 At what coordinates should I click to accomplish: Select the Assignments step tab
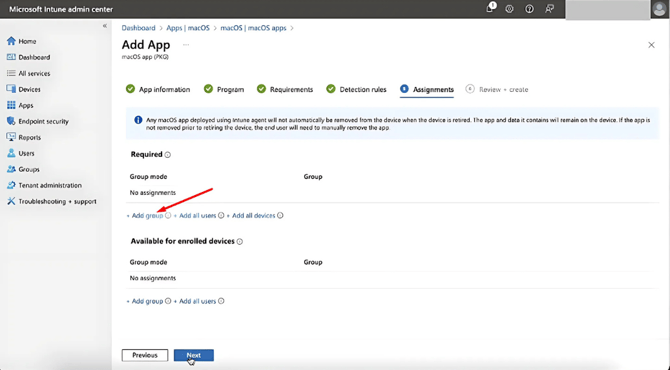point(427,89)
